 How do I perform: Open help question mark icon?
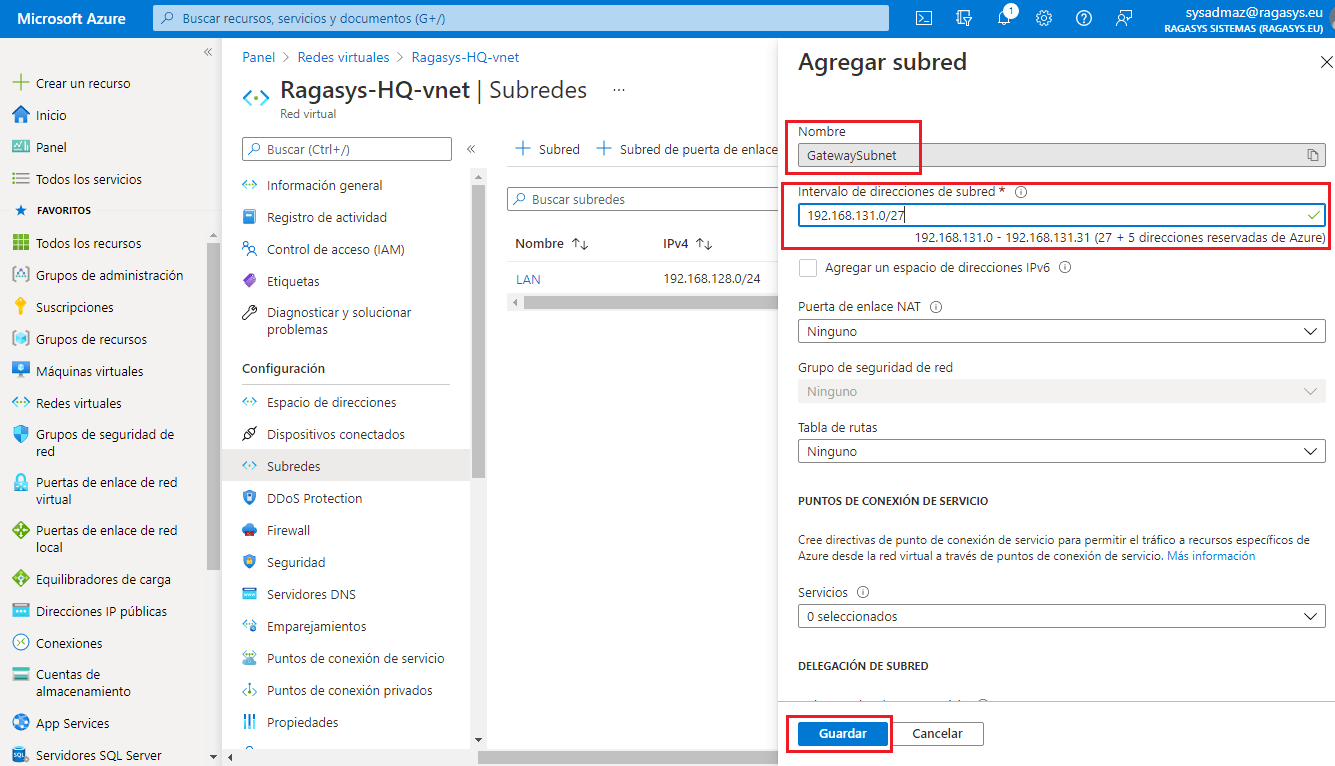pos(1084,17)
